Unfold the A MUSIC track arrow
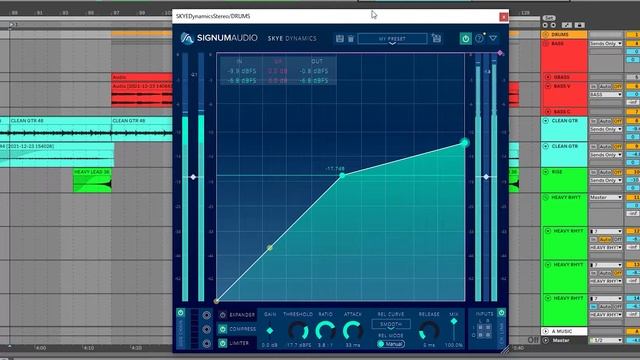 pos(546,331)
